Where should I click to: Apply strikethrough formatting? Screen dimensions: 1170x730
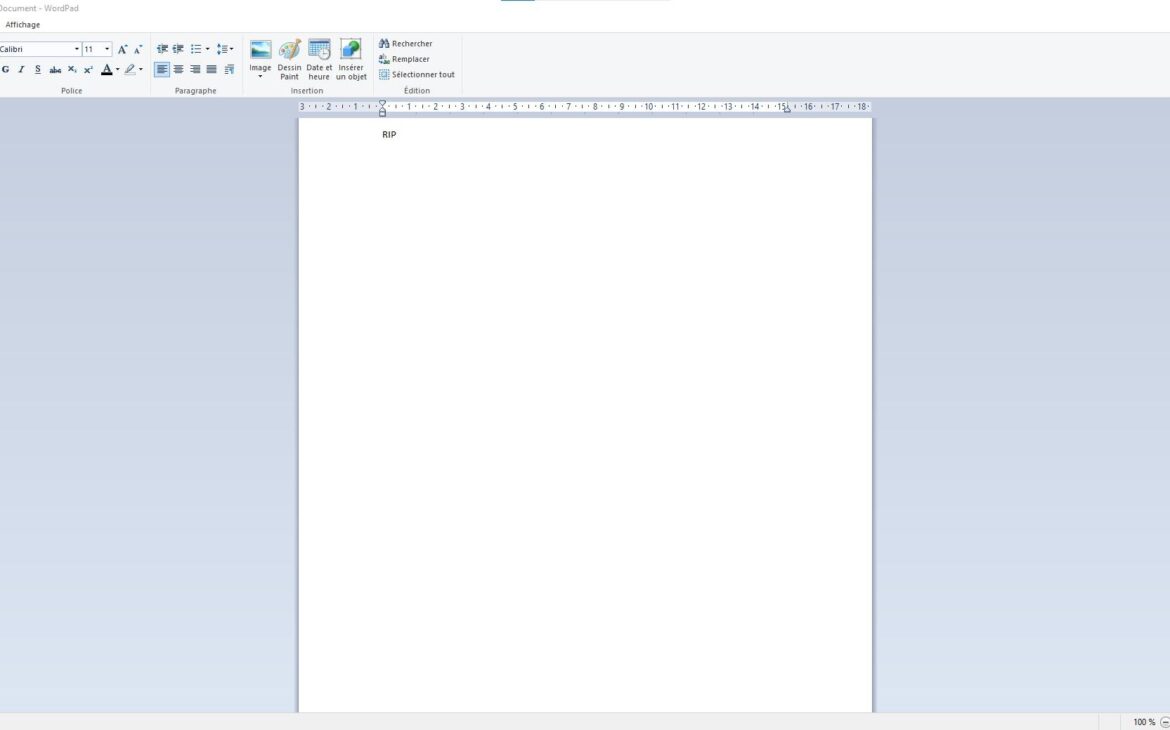(x=55, y=69)
